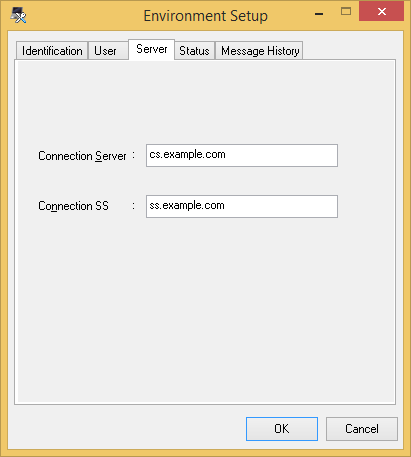Maximize the Environment Setup window
Viewport: 411px width, 457px height.
coord(346,12)
